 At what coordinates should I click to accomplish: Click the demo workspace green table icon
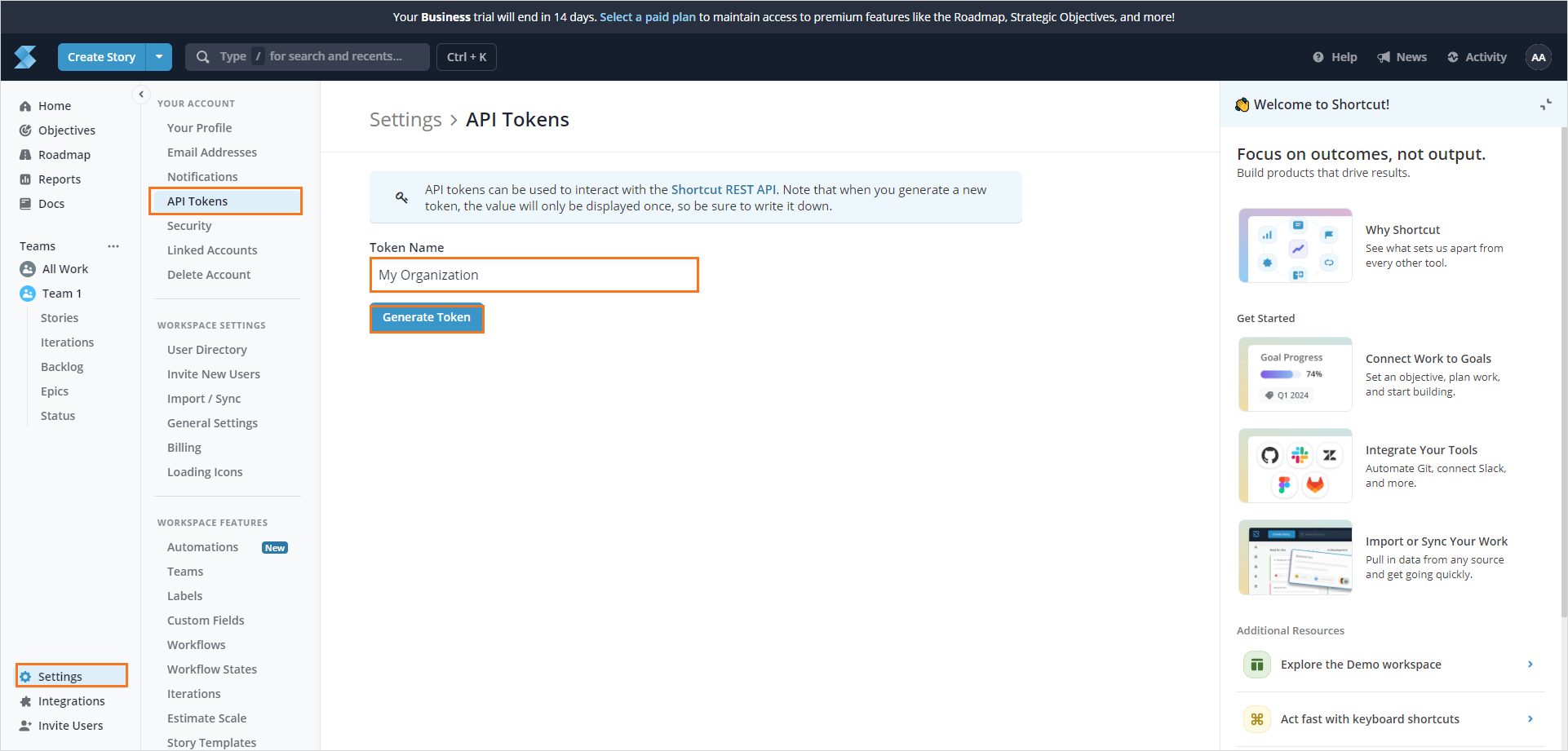tap(1257, 665)
